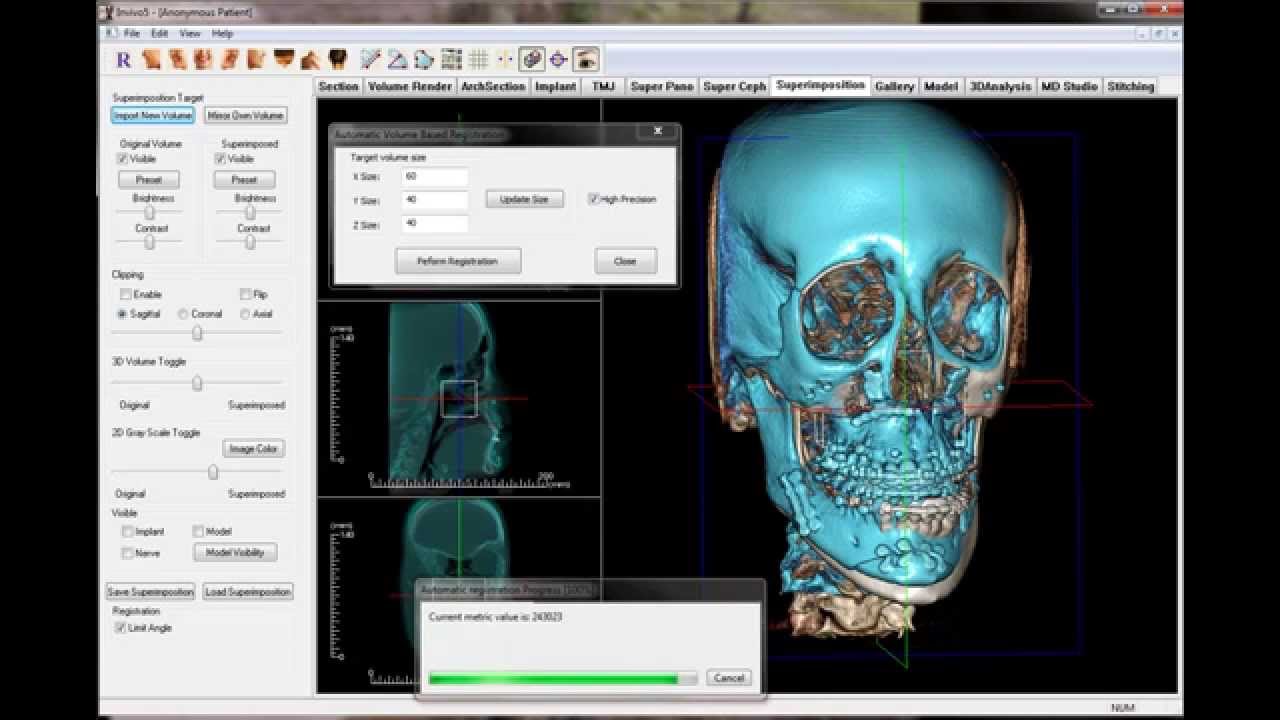Click the Invivo5 application title icon
This screenshot has width=1280, height=720.
(x=106, y=12)
